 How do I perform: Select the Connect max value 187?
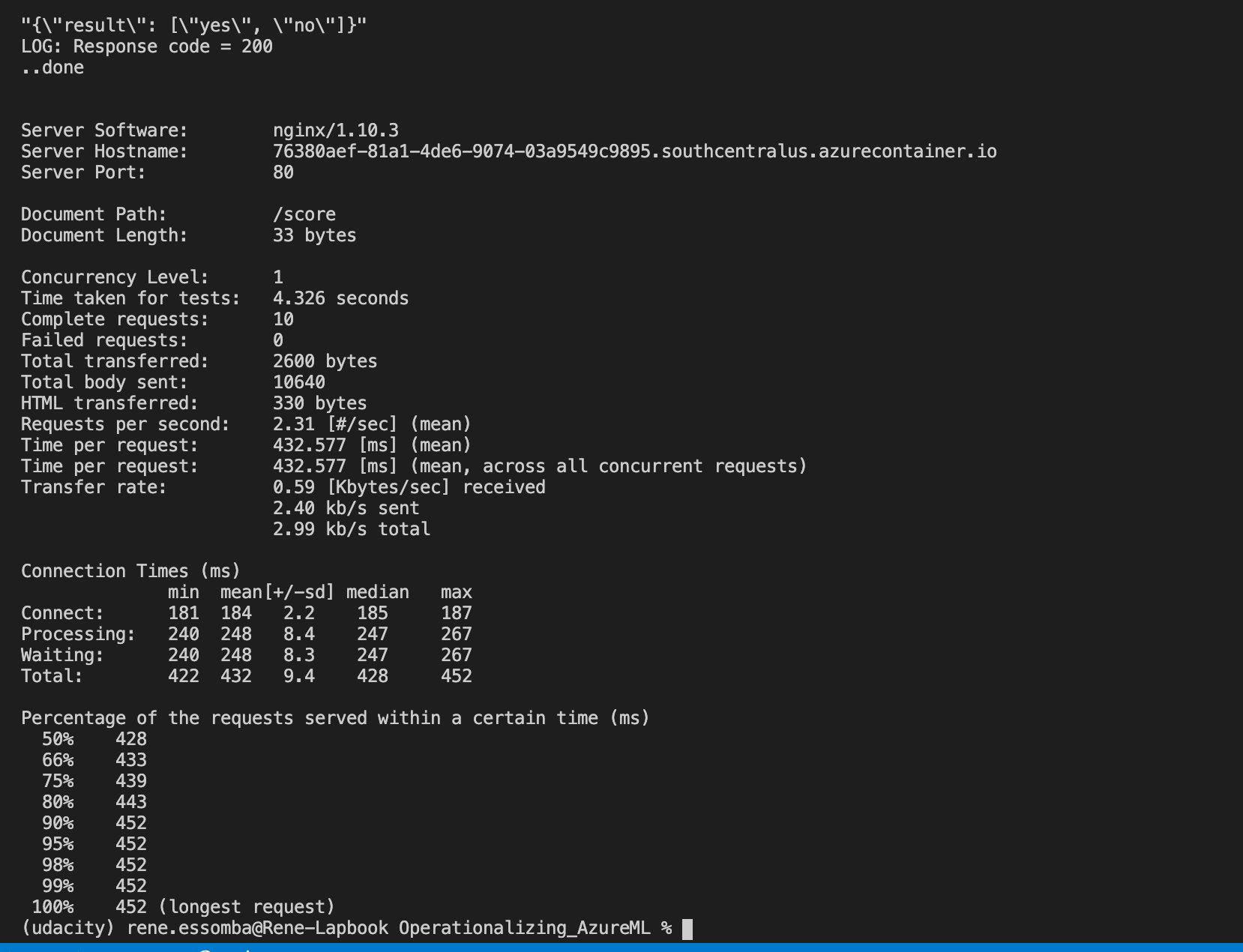457,613
